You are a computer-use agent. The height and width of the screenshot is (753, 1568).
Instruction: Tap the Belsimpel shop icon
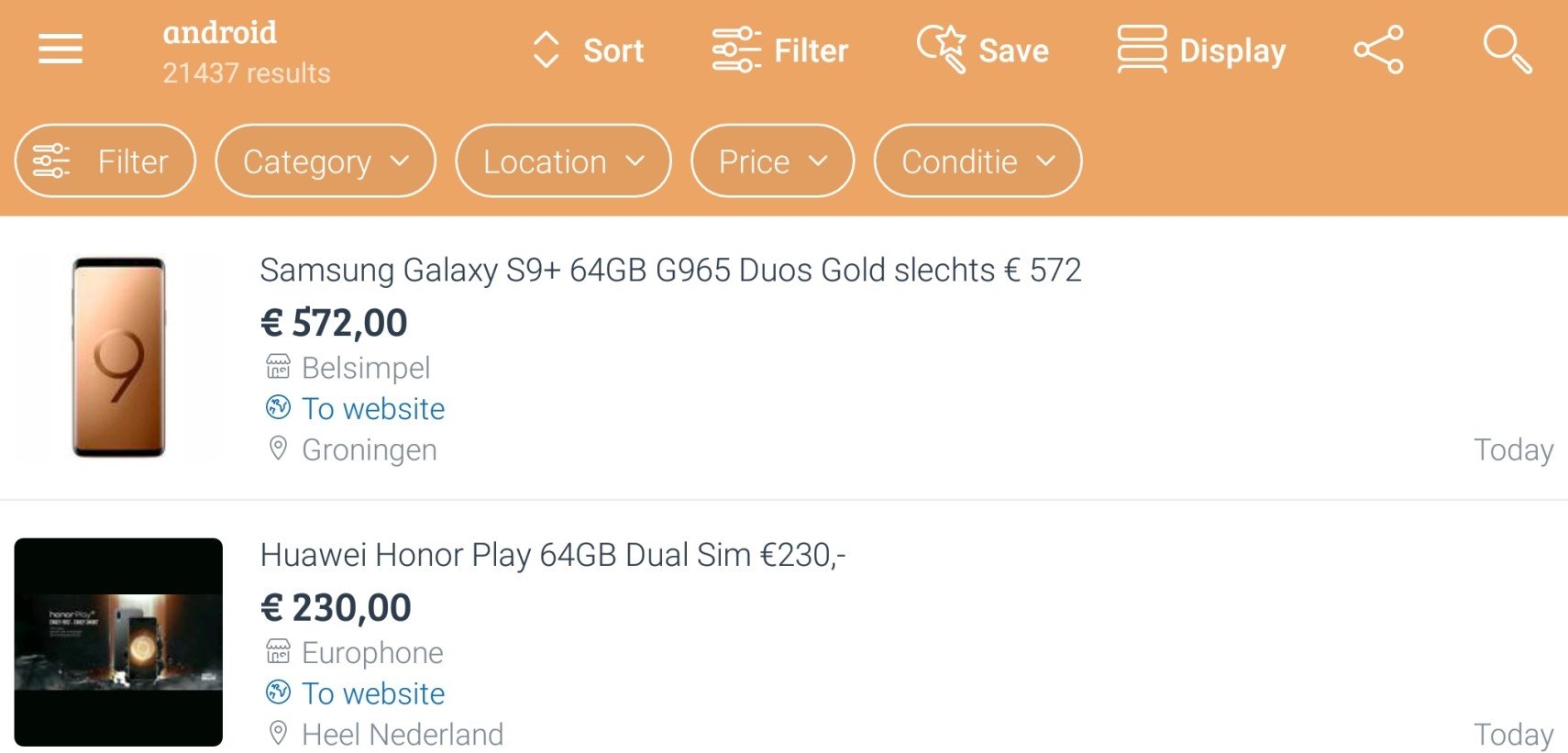278,367
